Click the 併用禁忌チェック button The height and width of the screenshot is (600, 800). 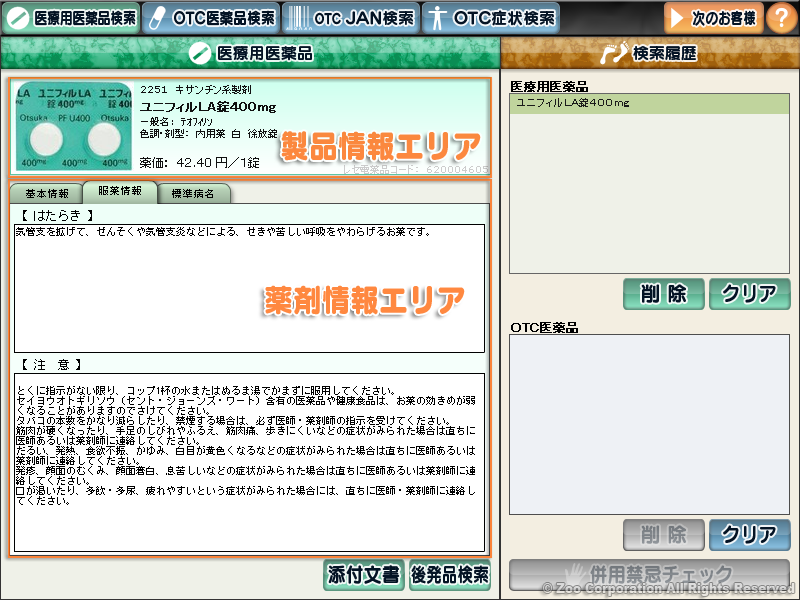coord(649,574)
